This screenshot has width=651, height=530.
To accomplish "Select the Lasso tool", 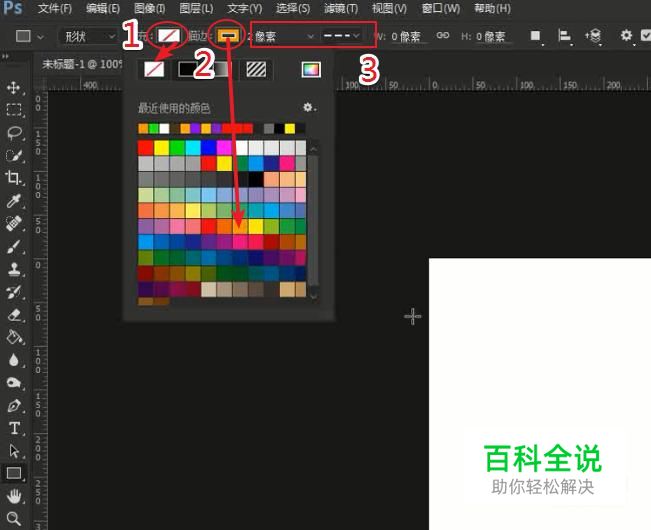I will [15, 132].
